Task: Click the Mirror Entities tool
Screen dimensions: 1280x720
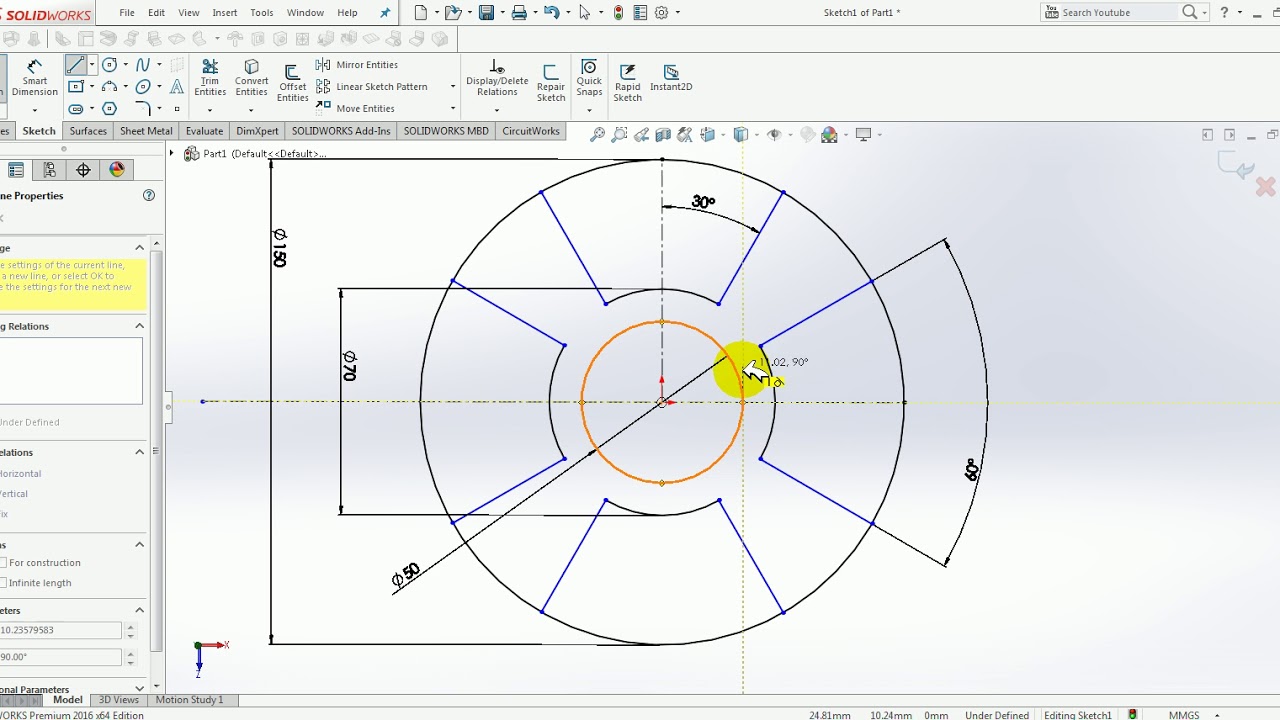Action: [357, 65]
